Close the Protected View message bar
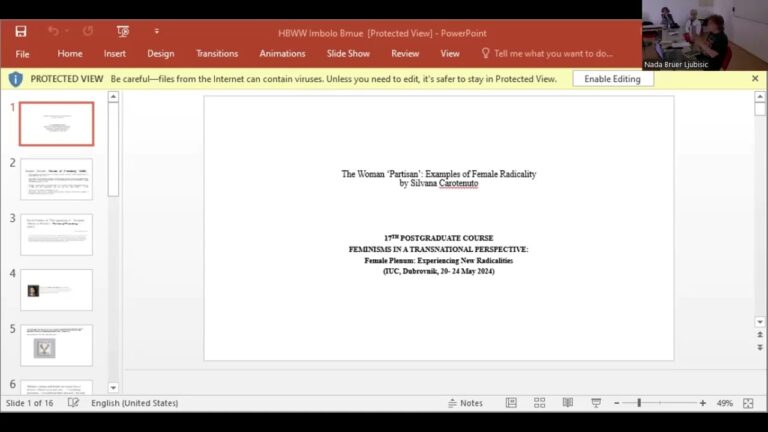 [755, 79]
